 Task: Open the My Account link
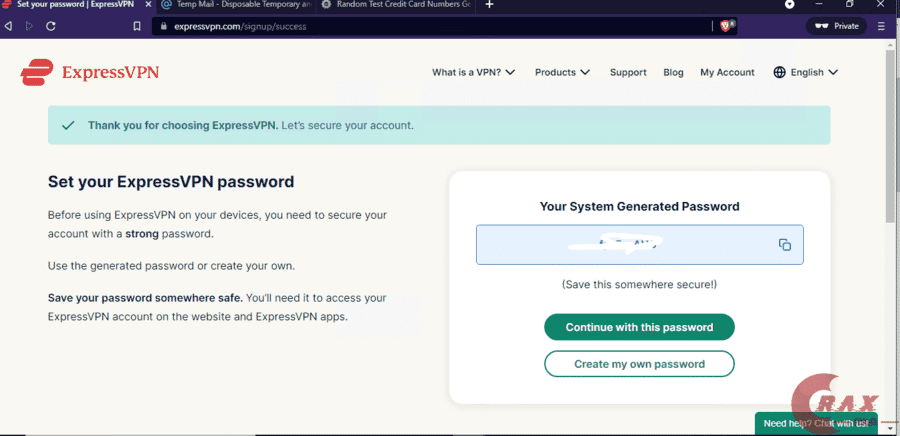pos(727,72)
